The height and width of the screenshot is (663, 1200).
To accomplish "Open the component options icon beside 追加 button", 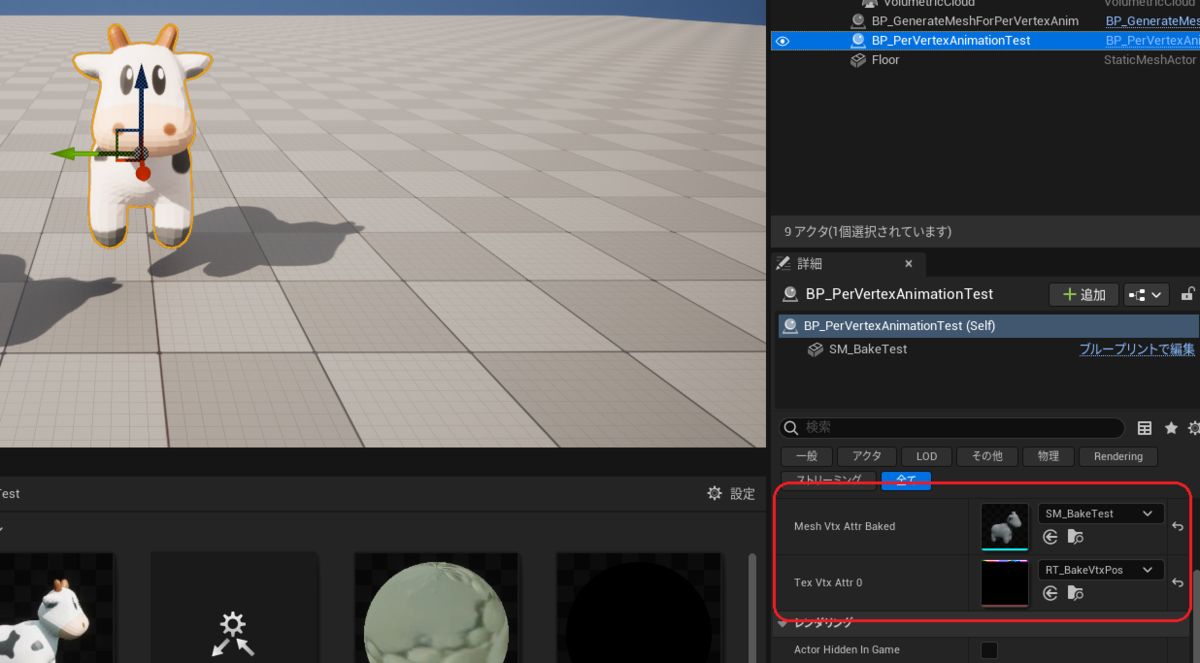I will pyautogui.click(x=1146, y=294).
